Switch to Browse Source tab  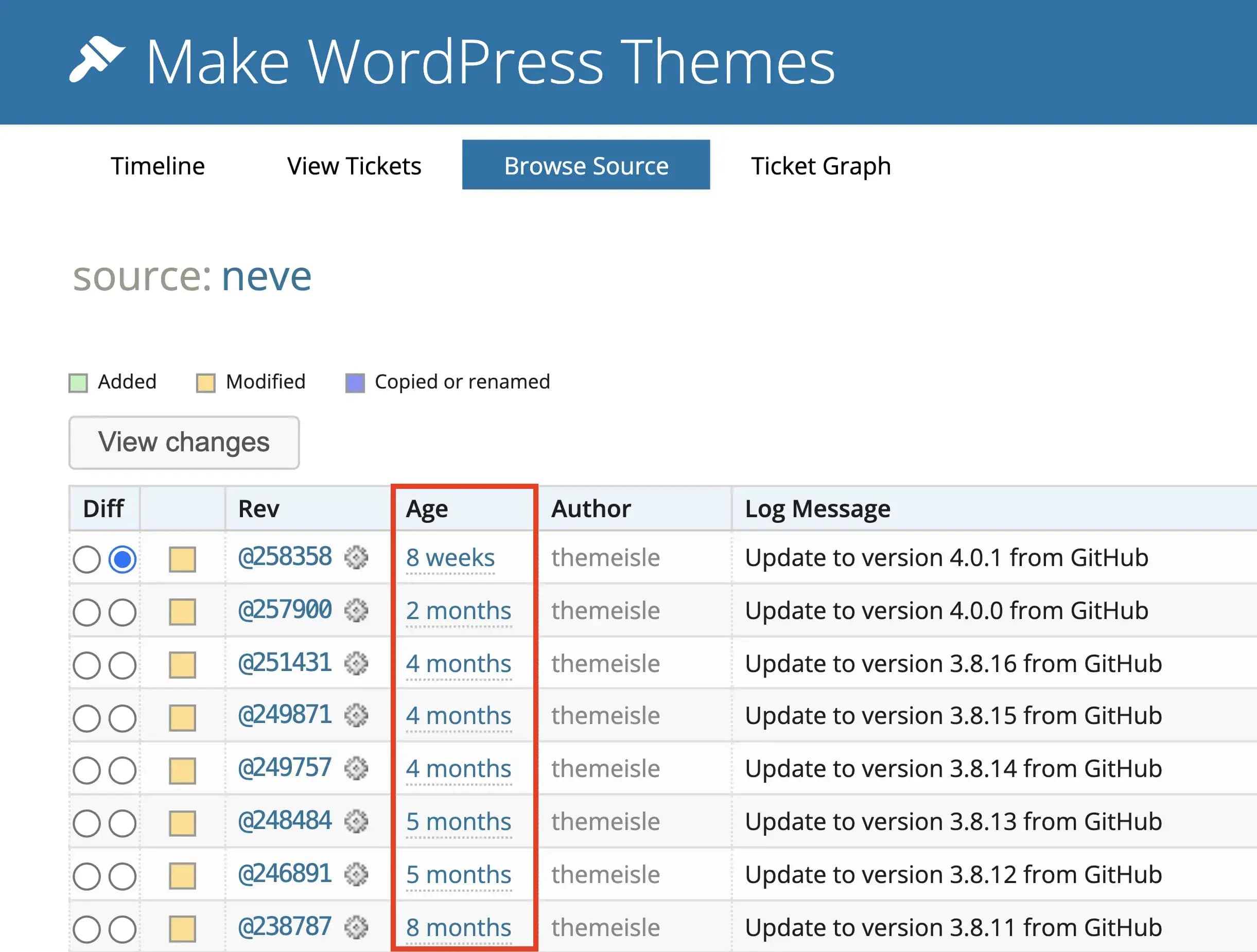click(x=586, y=165)
